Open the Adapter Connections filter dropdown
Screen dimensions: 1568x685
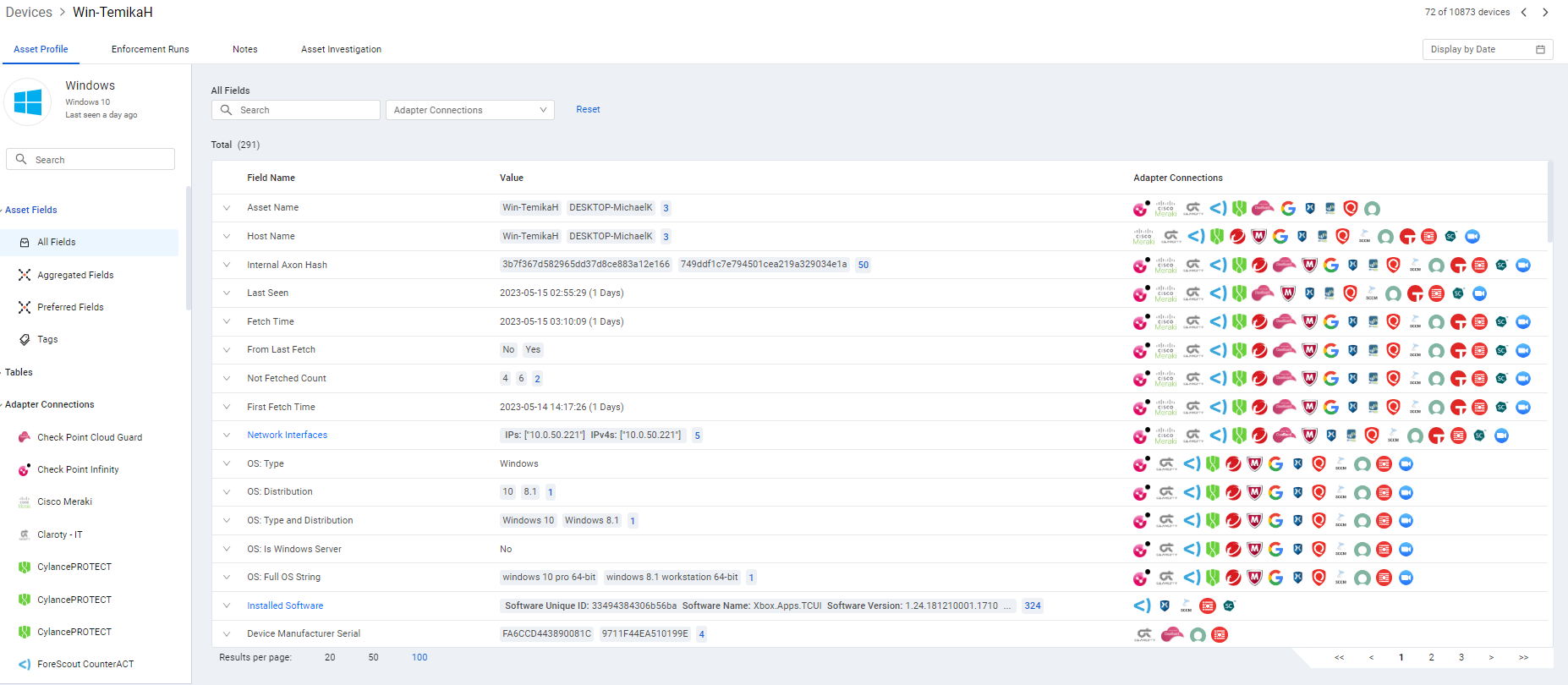point(469,110)
